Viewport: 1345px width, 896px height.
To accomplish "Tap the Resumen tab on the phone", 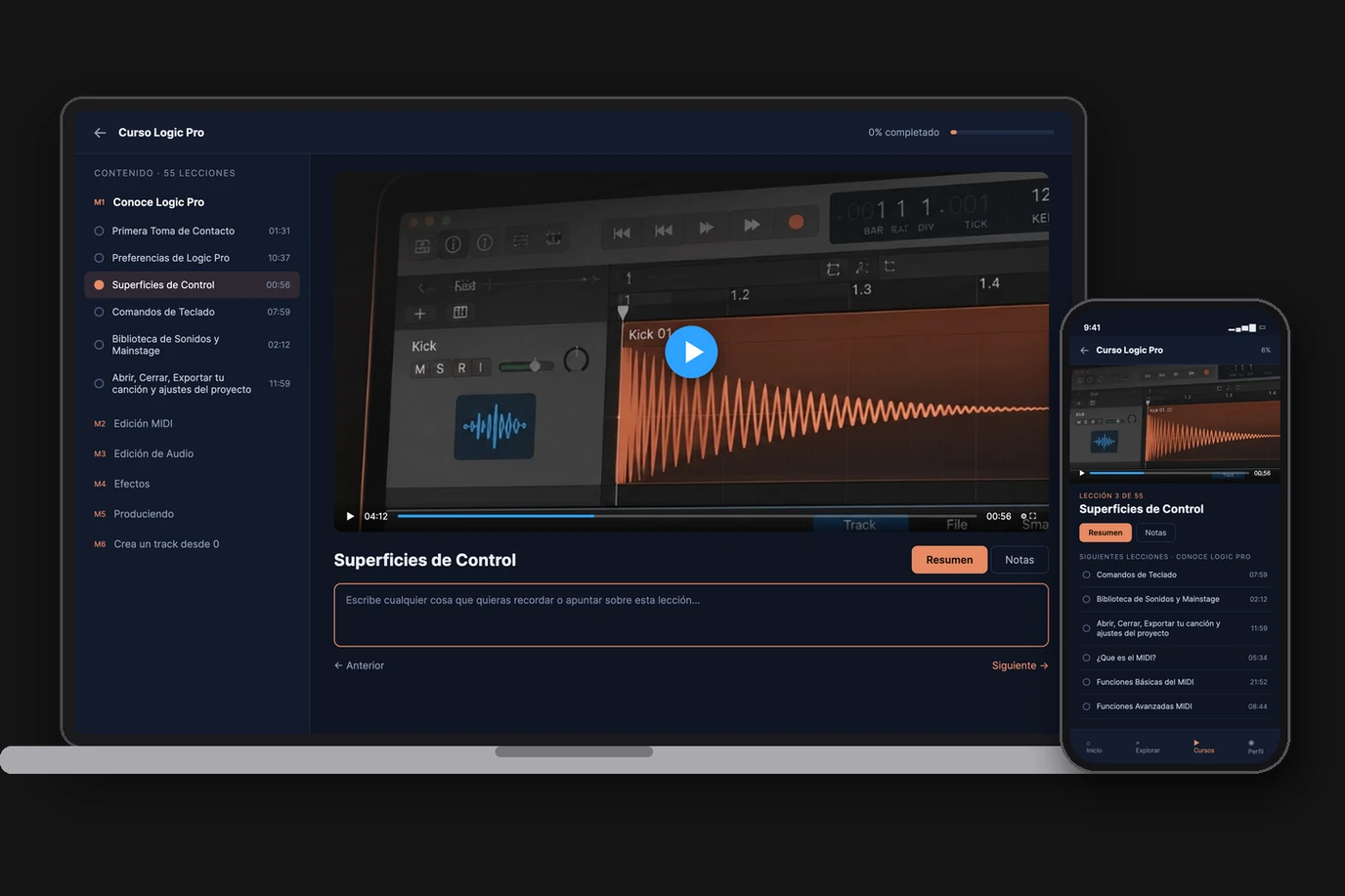I will point(1106,533).
